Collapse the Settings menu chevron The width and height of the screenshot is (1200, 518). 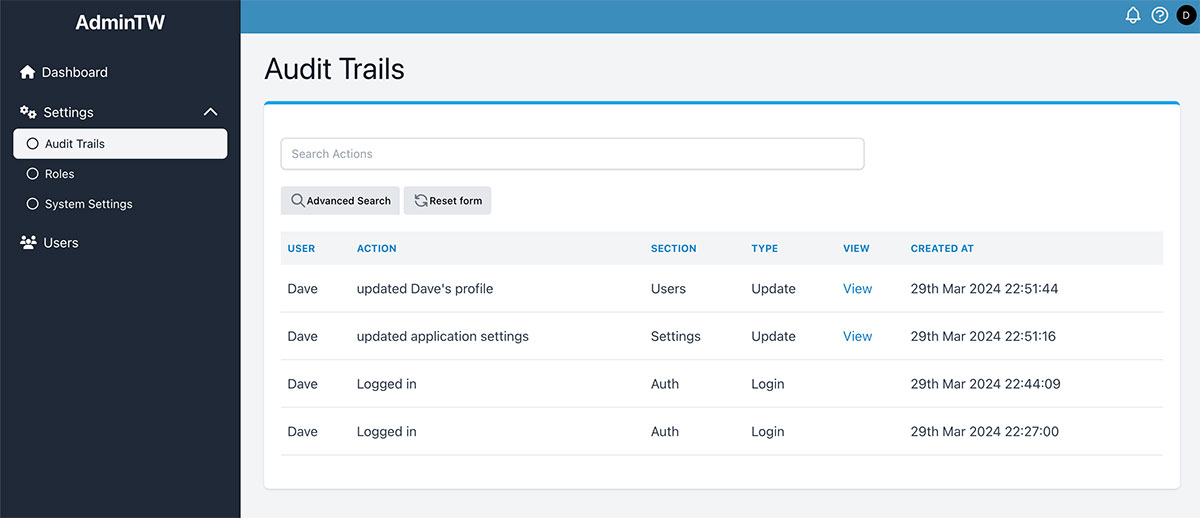[210, 112]
